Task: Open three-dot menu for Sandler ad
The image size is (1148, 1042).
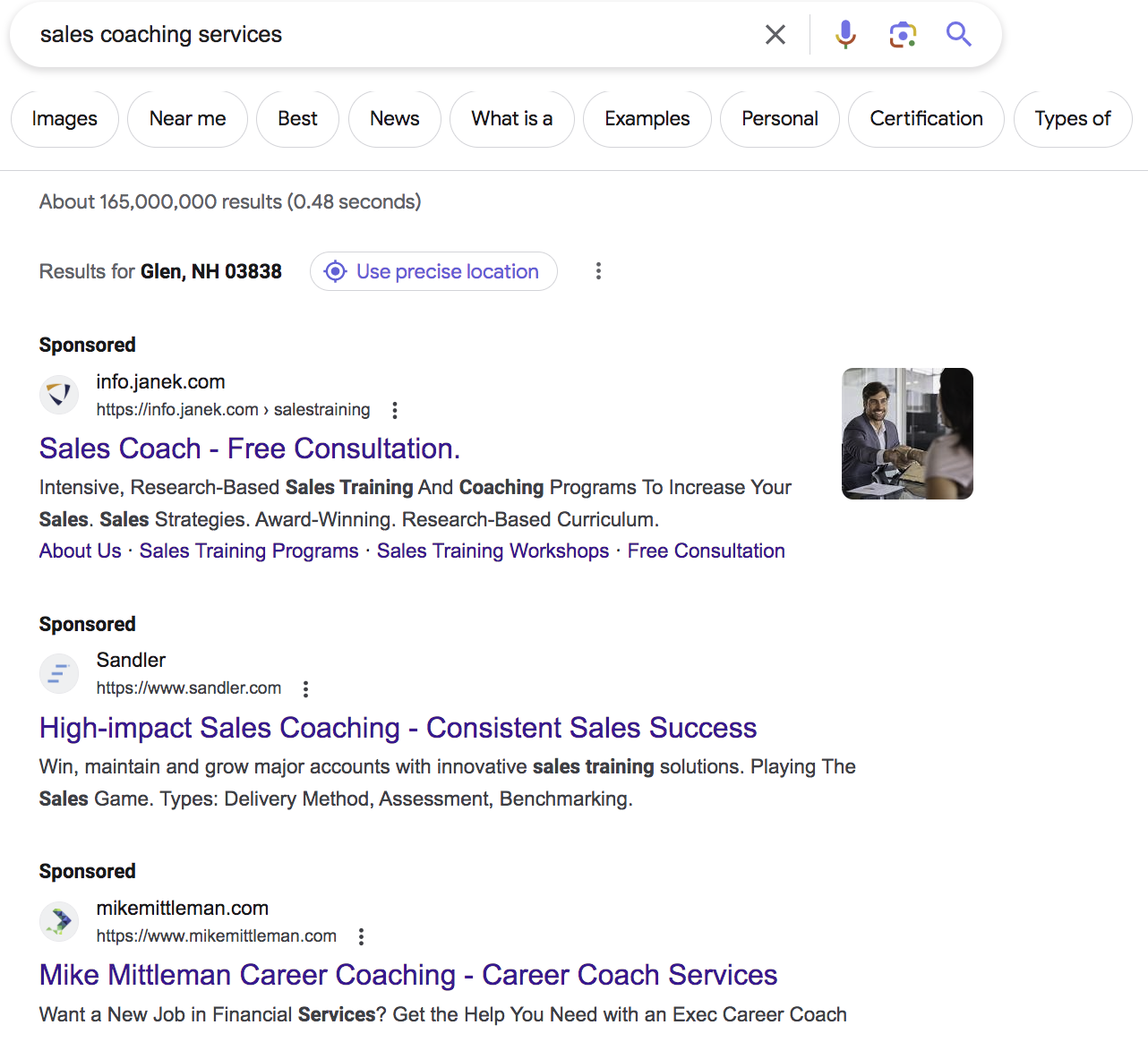Action: 305,688
